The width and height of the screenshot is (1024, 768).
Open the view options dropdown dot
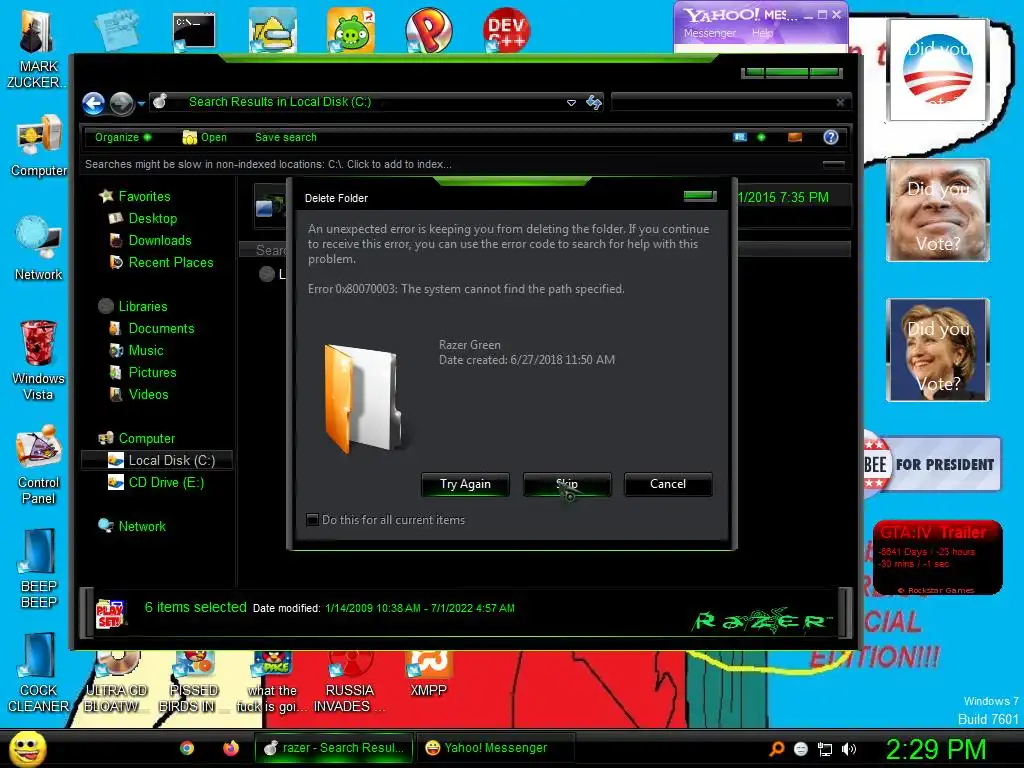pos(761,137)
